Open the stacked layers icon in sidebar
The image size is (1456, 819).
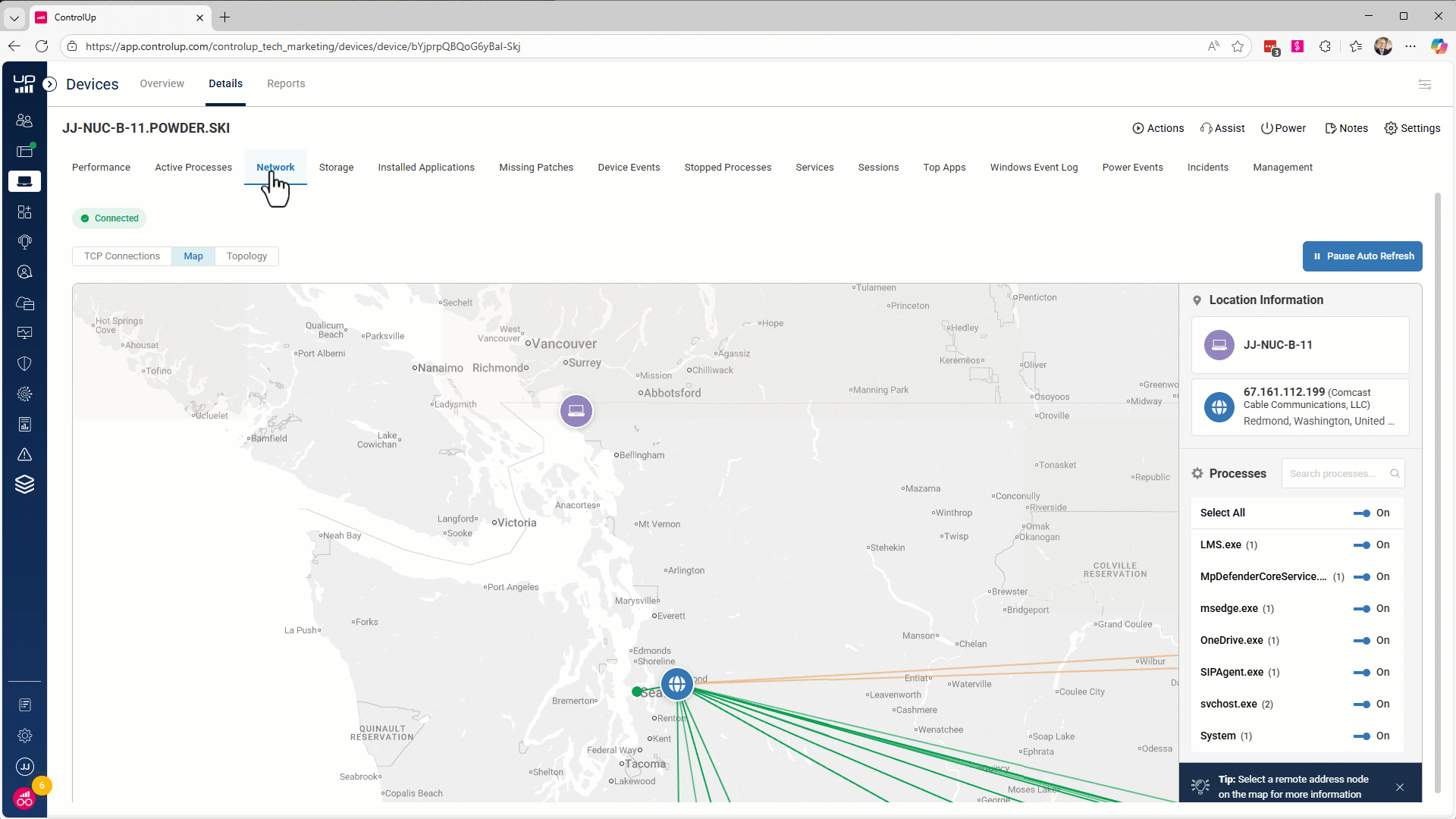pyautogui.click(x=24, y=484)
